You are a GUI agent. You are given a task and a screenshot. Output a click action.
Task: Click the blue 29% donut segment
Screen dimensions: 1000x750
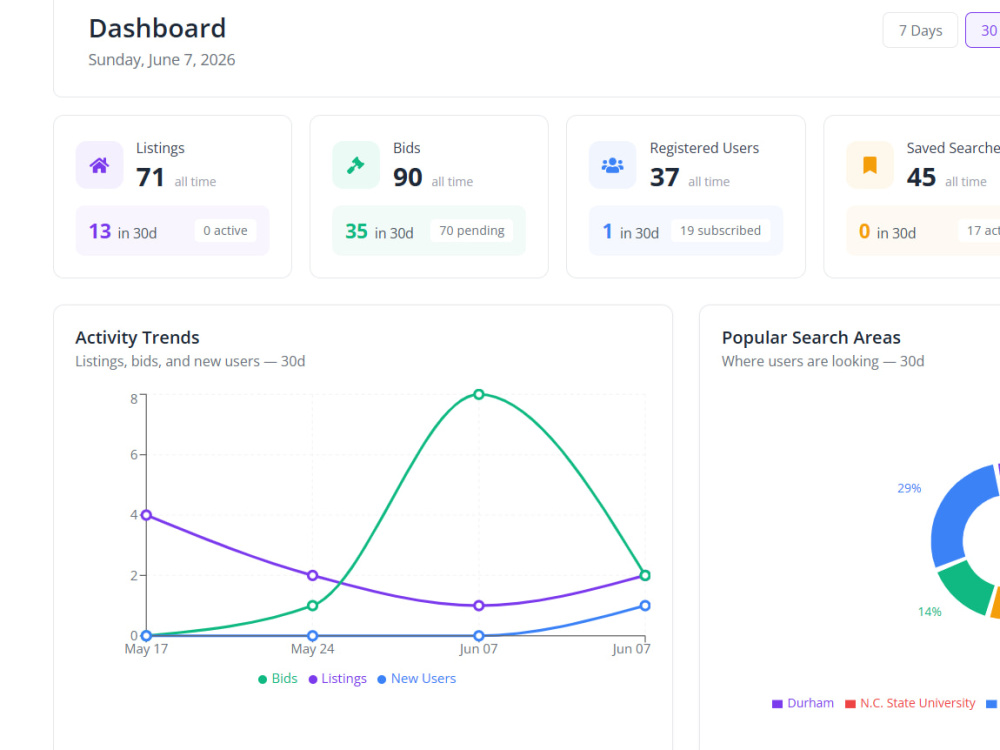[957, 517]
